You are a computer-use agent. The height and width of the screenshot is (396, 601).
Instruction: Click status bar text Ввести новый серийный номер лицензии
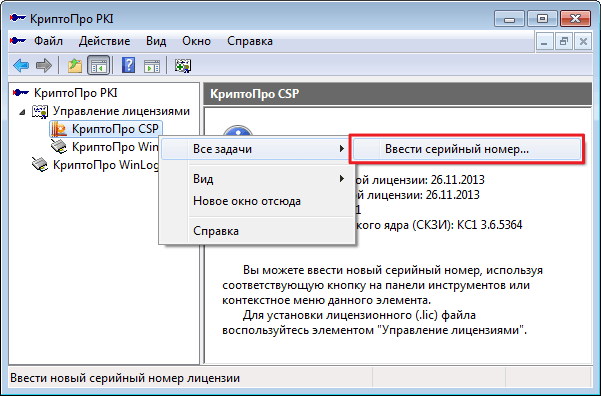pyautogui.click(x=125, y=378)
